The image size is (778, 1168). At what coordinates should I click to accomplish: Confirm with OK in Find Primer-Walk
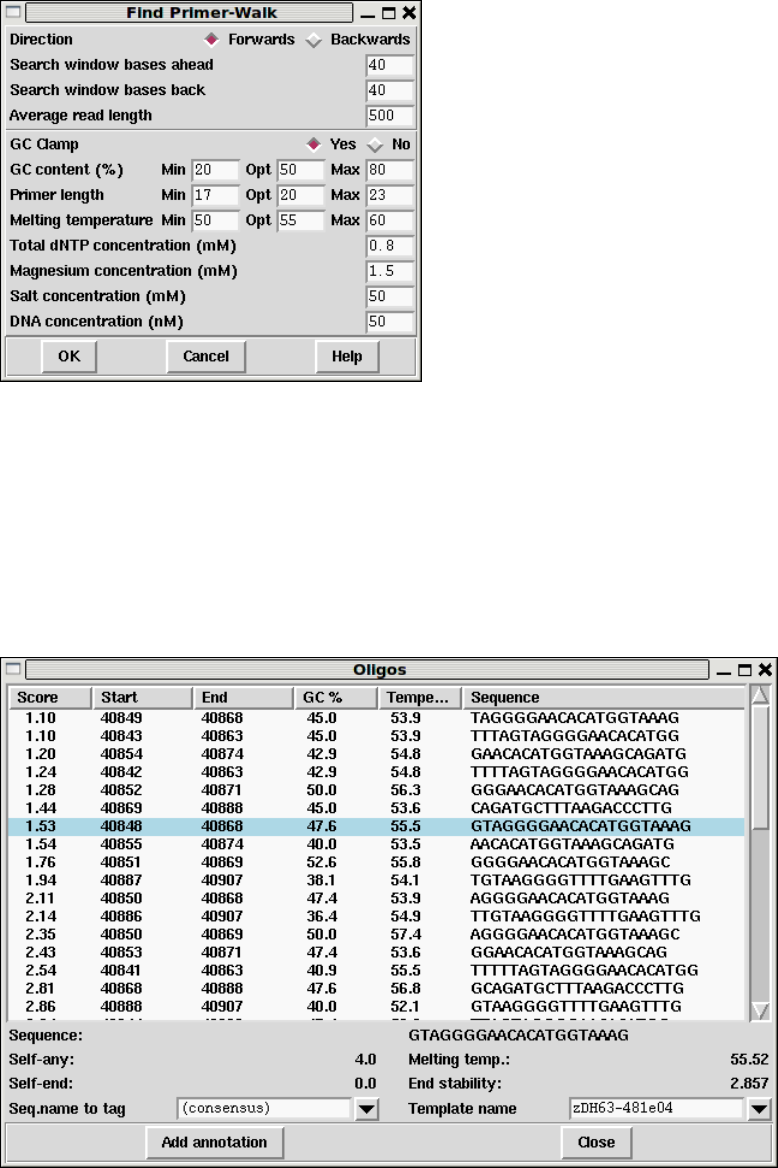coord(69,357)
